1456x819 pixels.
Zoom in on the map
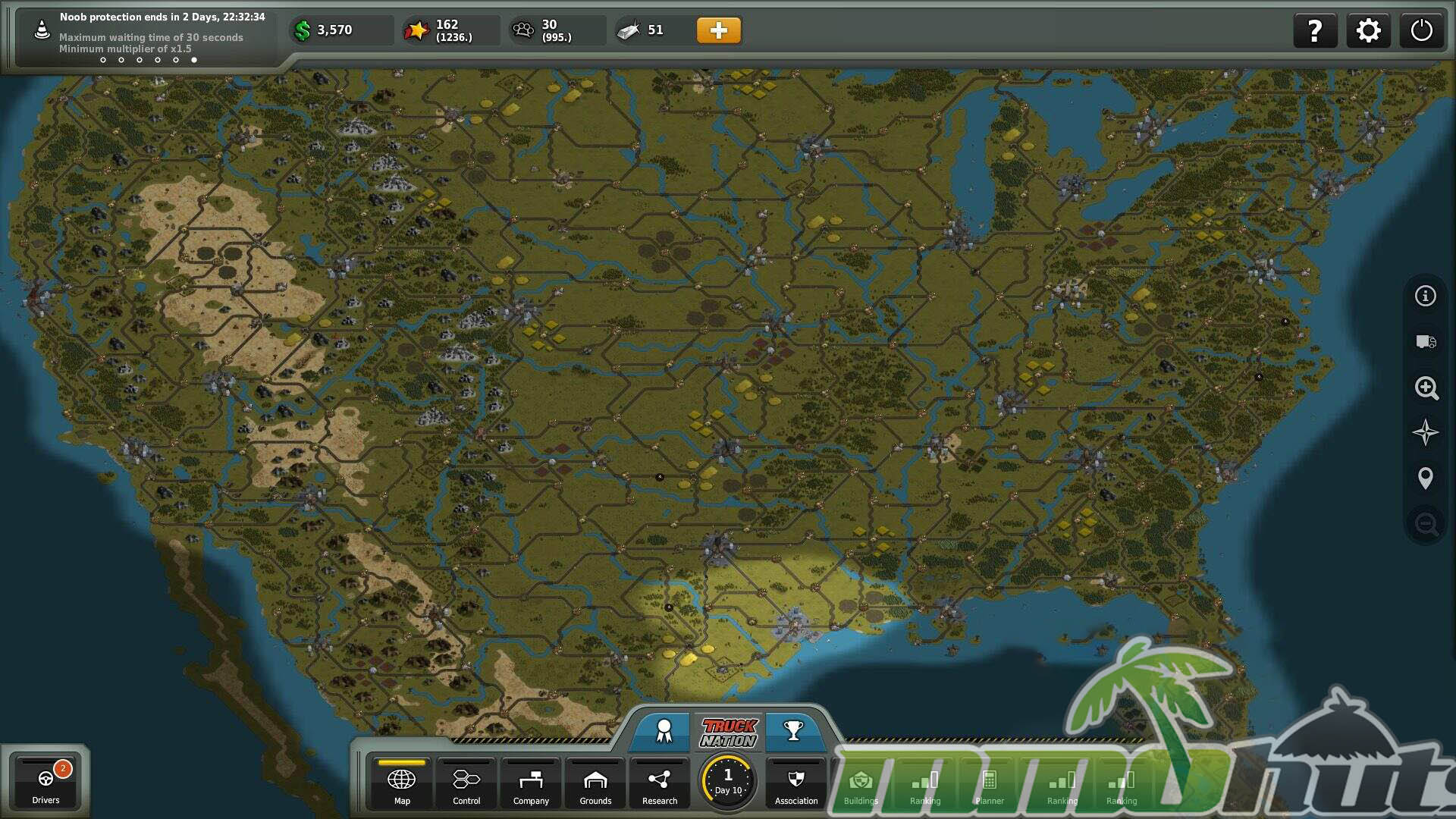[1426, 388]
